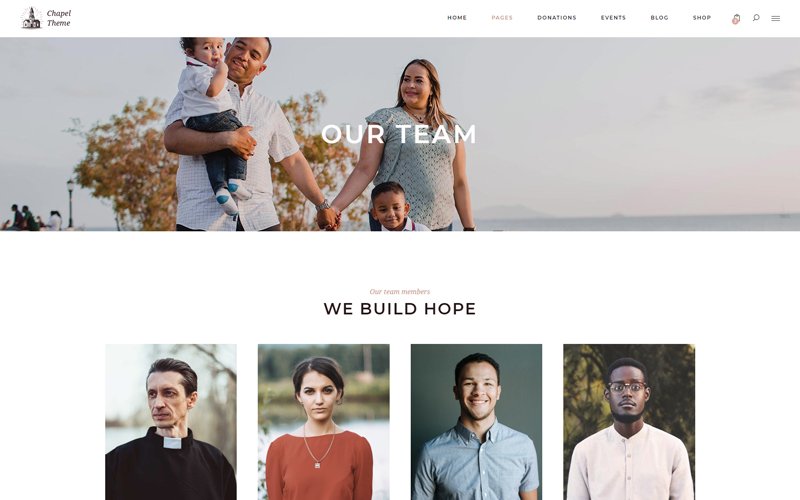Click the Our team members subtitle
This screenshot has width=800, height=500.
(x=400, y=292)
